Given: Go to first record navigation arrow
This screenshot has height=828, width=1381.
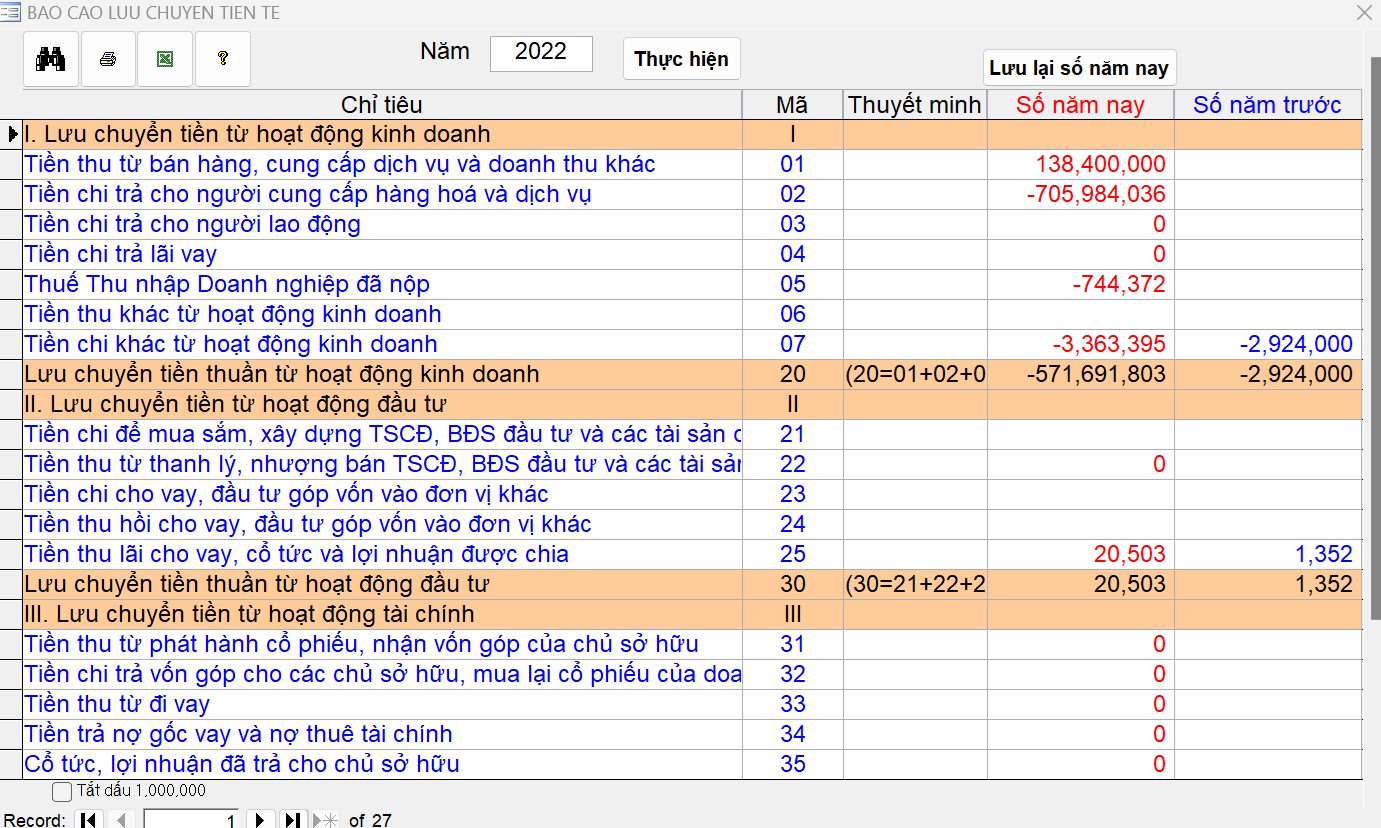Looking at the screenshot, I should [89, 820].
